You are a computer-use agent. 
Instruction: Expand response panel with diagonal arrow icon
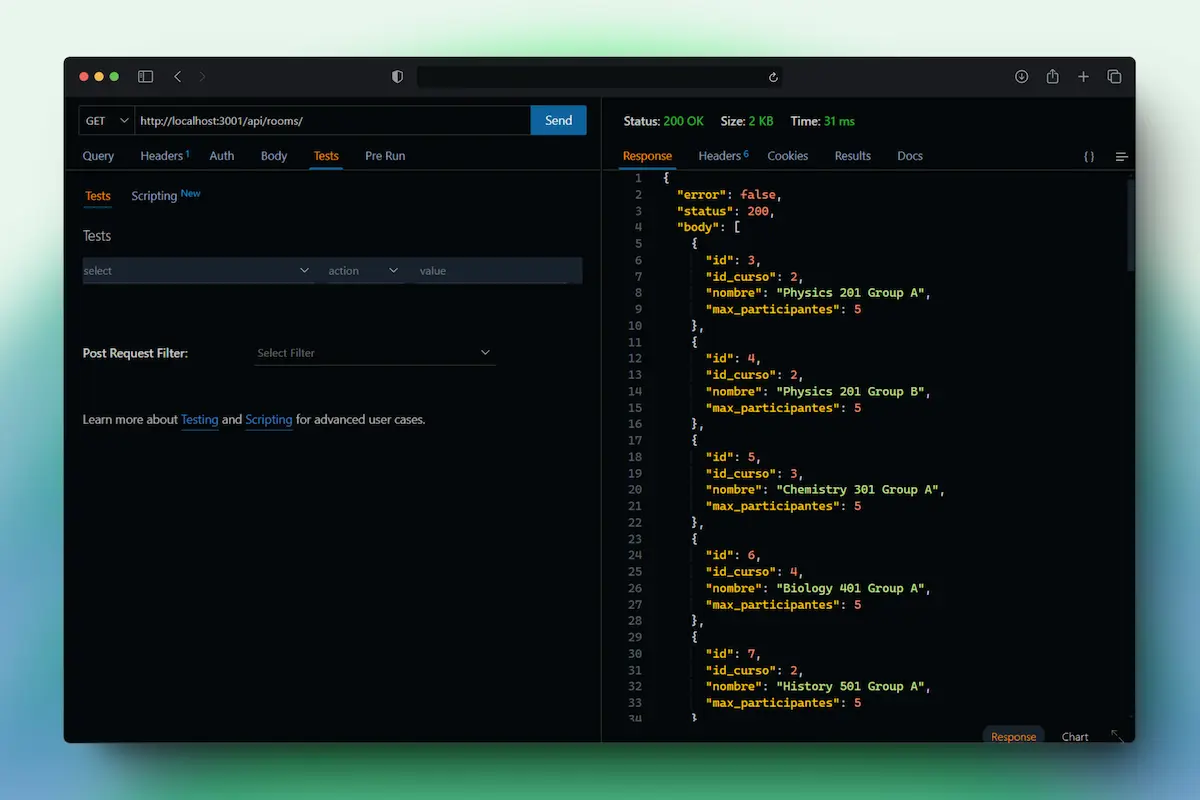1117,736
